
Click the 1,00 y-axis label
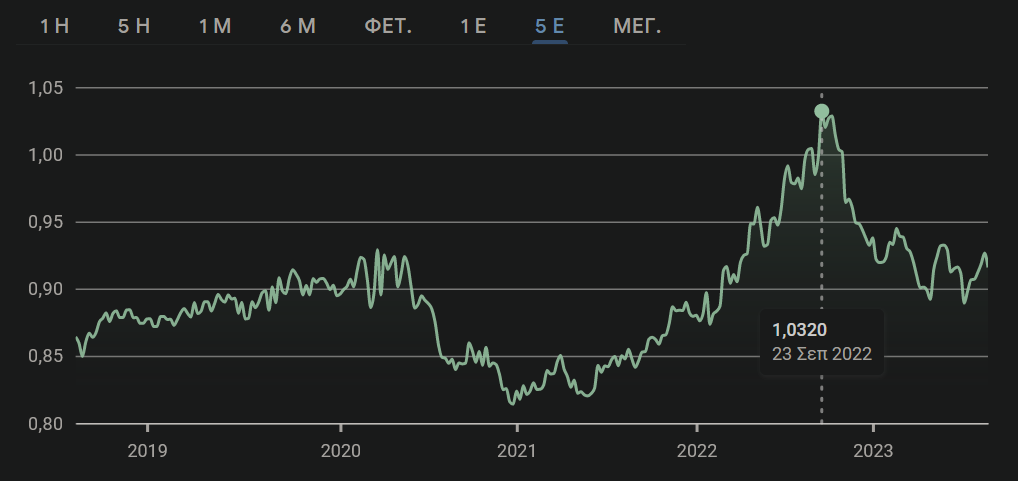[44, 155]
